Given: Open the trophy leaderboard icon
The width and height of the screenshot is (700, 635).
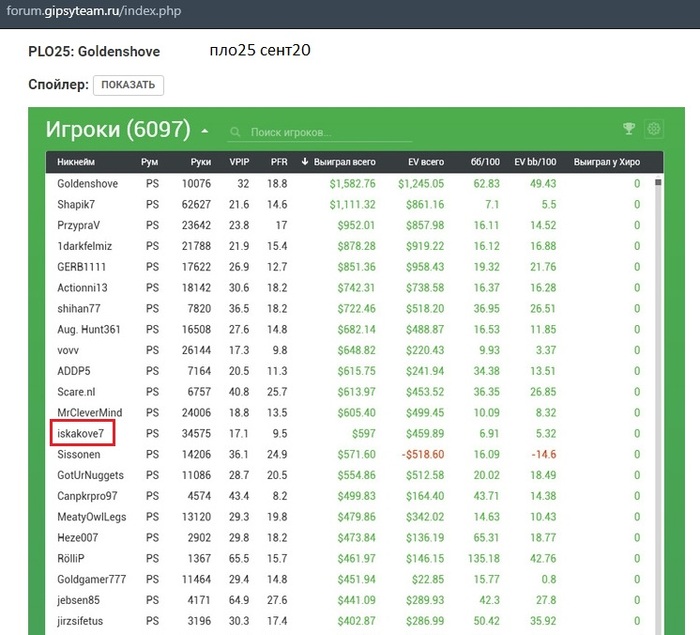Looking at the screenshot, I should click(x=629, y=129).
